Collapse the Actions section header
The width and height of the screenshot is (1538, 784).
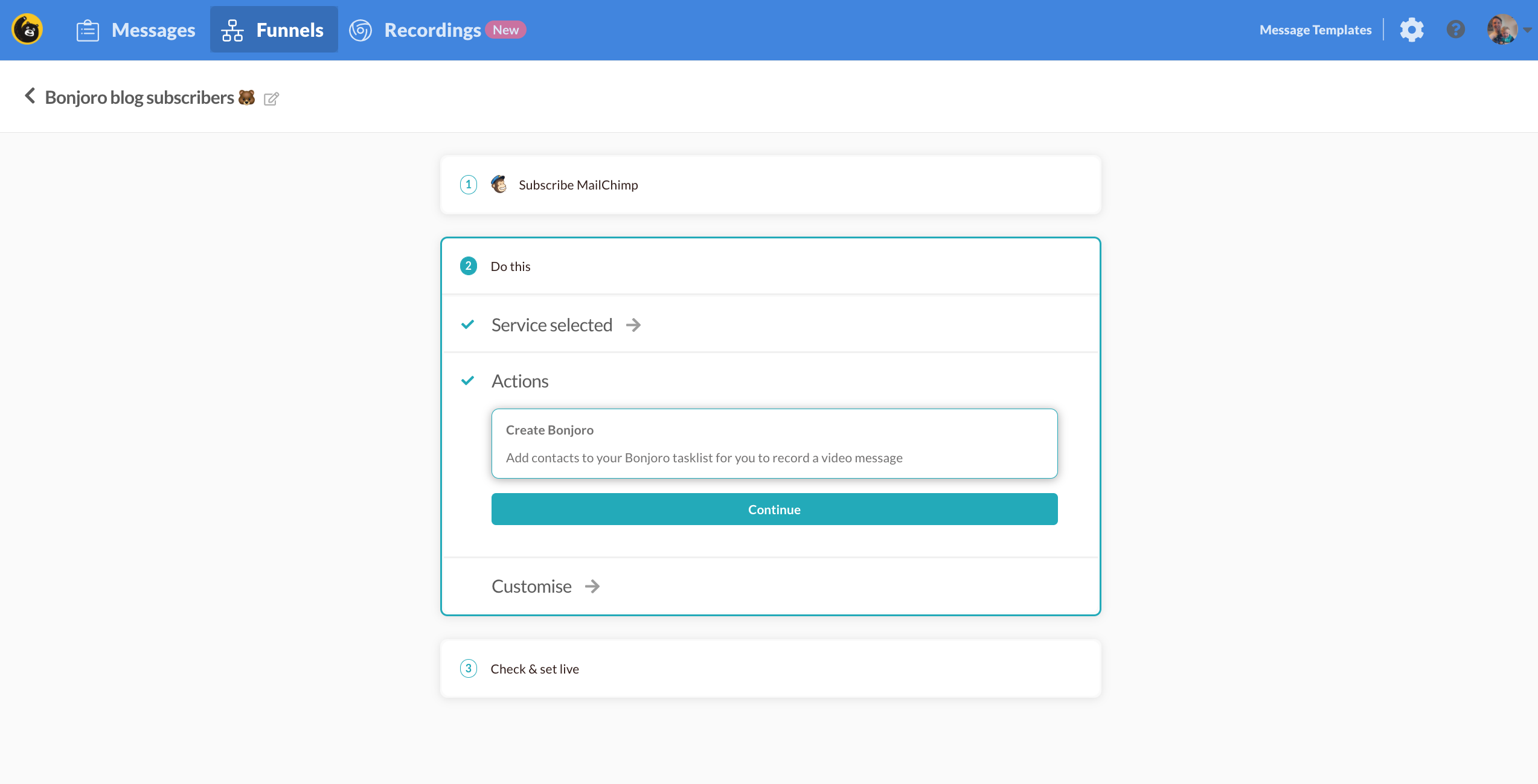(x=519, y=381)
